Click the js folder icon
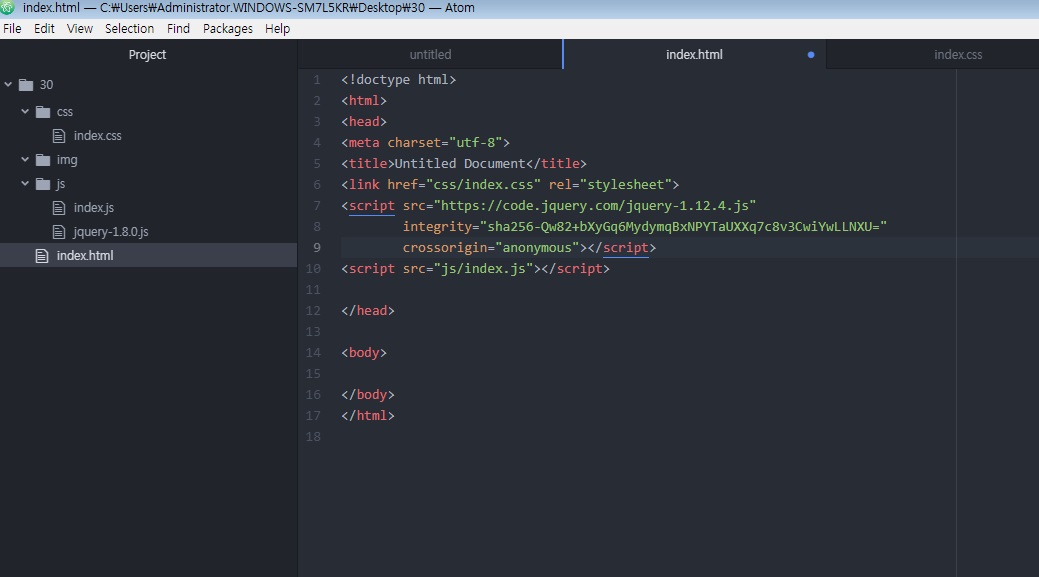1039x577 pixels. tap(43, 184)
